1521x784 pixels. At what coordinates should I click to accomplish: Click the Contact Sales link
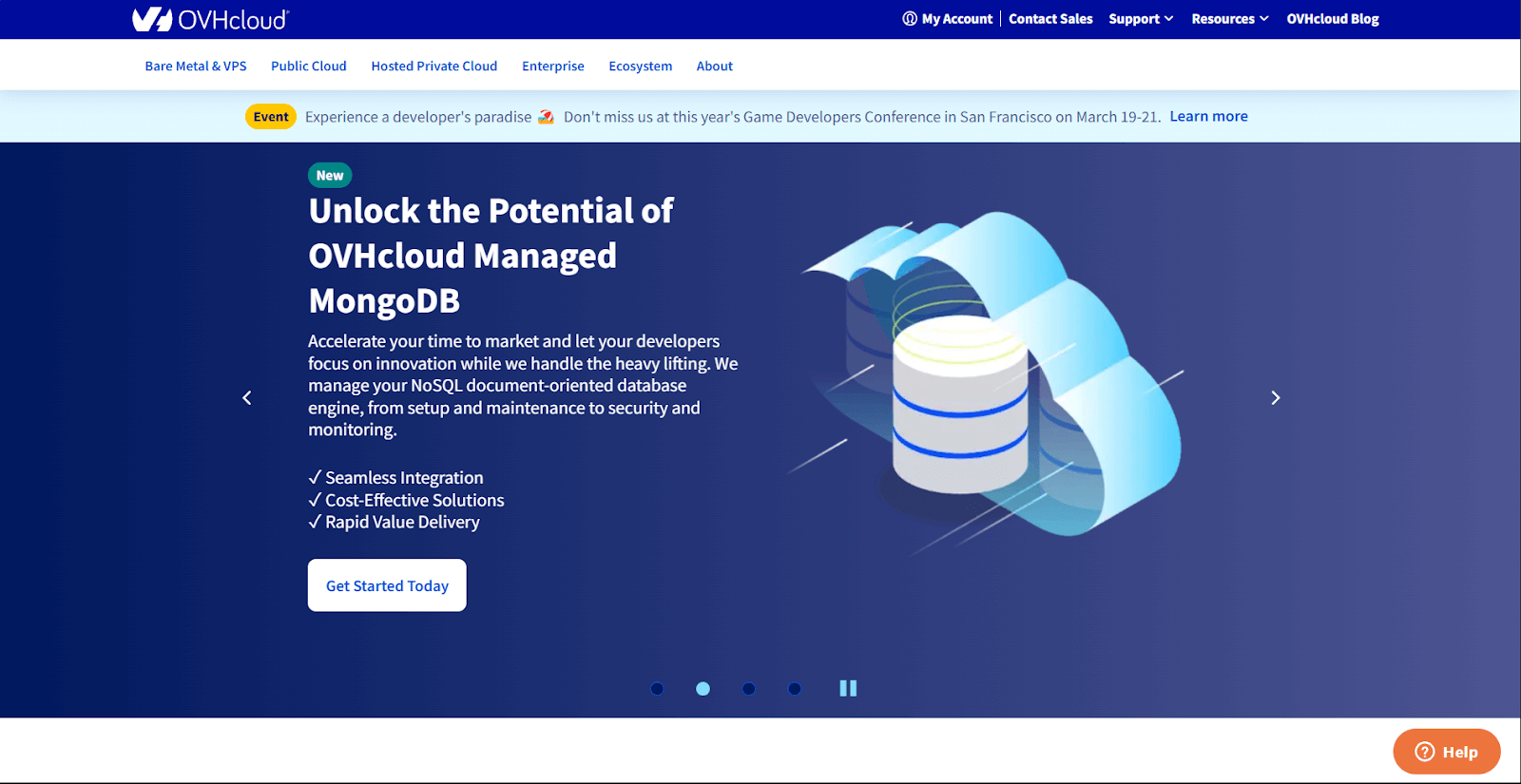click(1050, 19)
